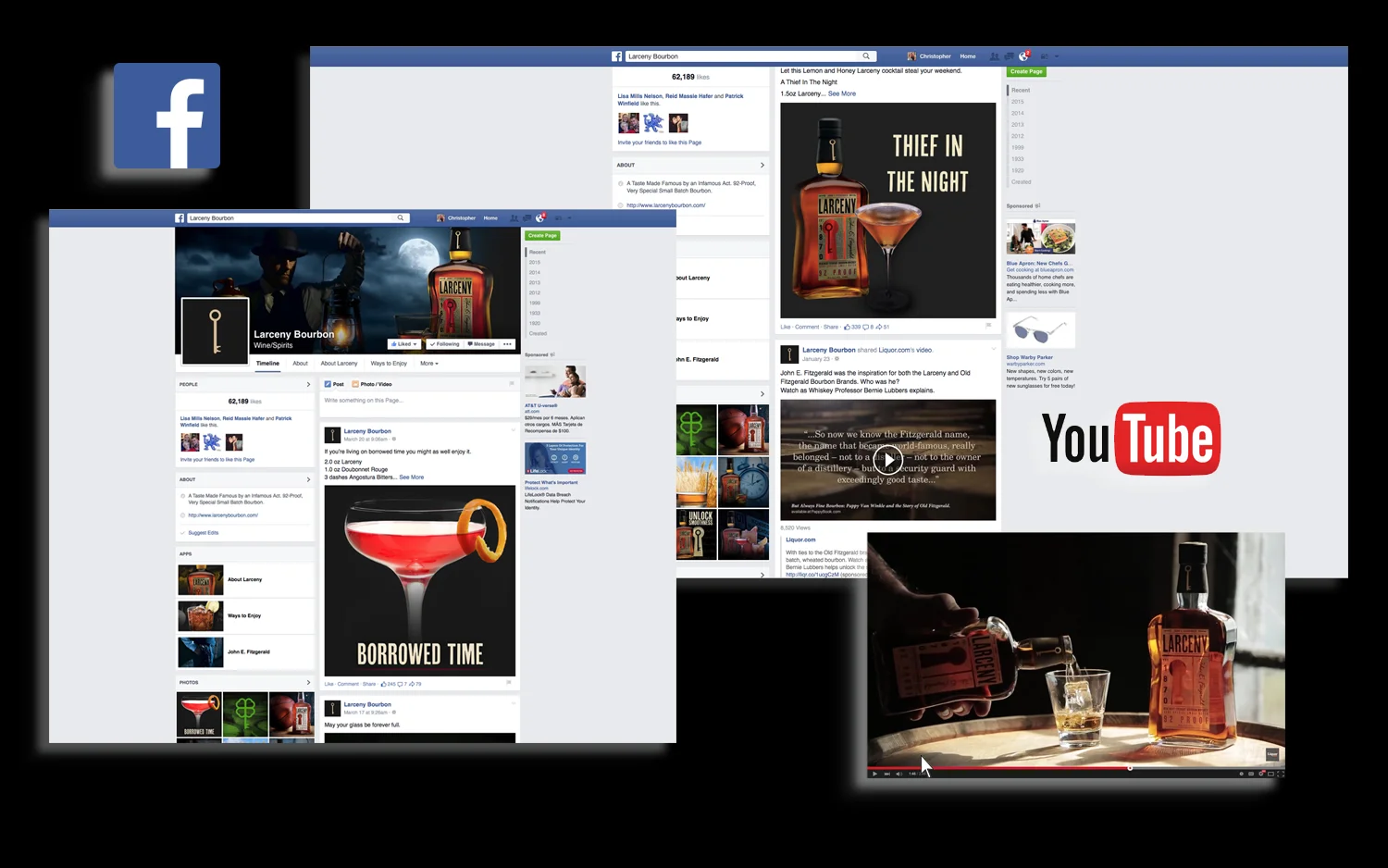The height and width of the screenshot is (868, 1388).
Task: Jump to 2013 in the rear window's year list
Action: [1018, 125]
